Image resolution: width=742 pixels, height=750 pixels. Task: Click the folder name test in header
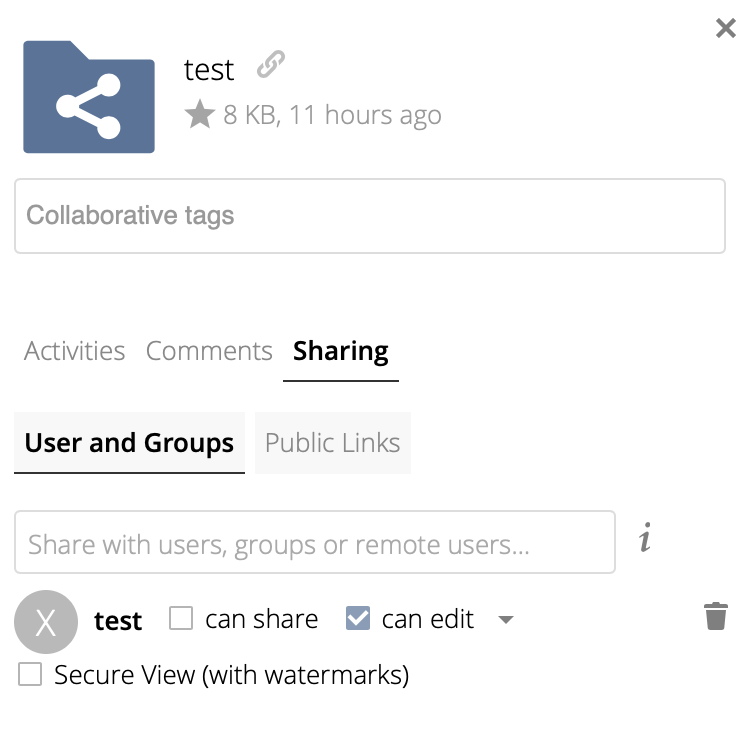click(x=209, y=70)
